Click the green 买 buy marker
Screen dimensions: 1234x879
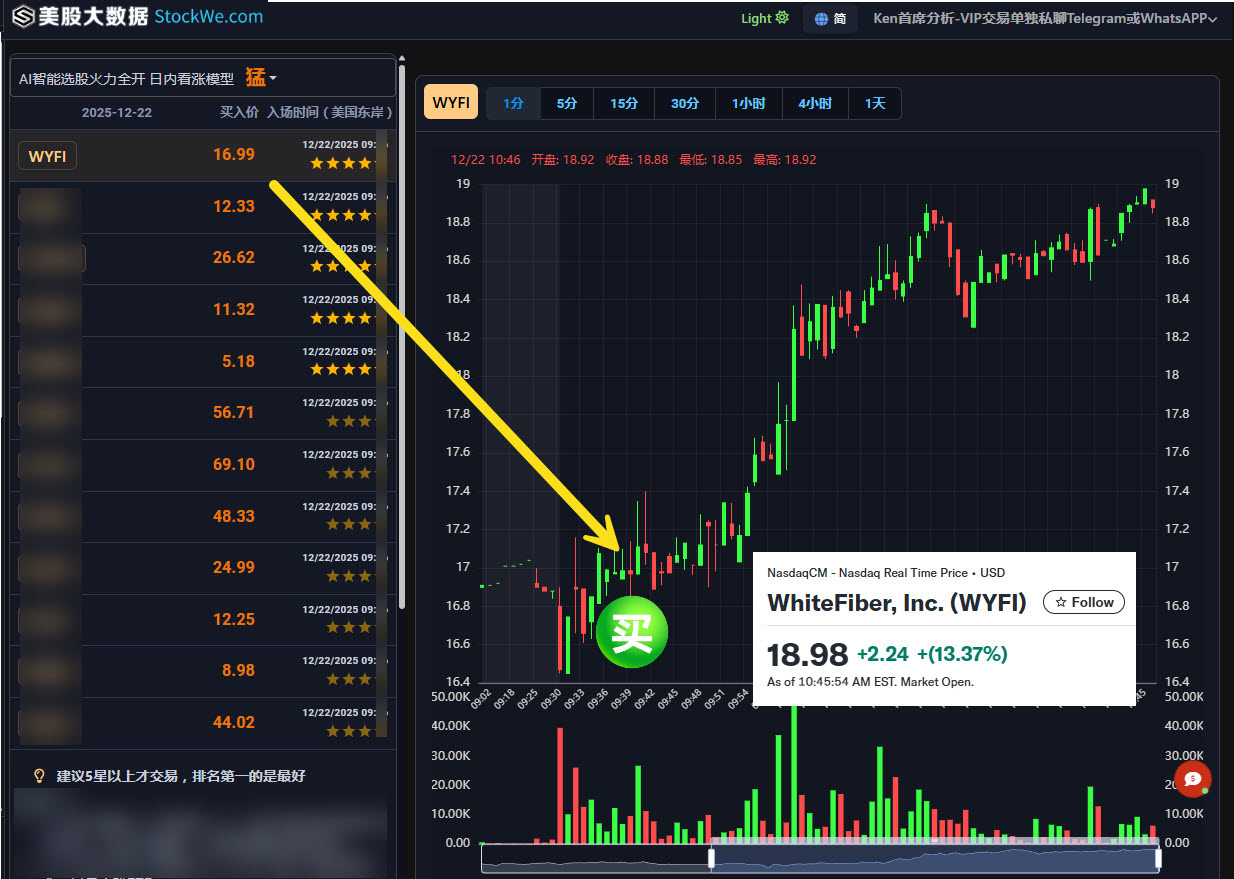tap(631, 633)
